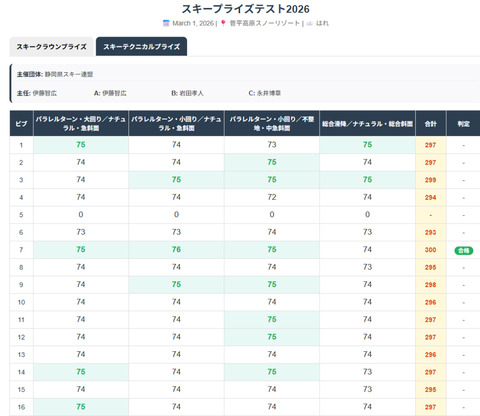Click bib number 11
Viewport: 480px width, 416px height.
pos(21,320)
